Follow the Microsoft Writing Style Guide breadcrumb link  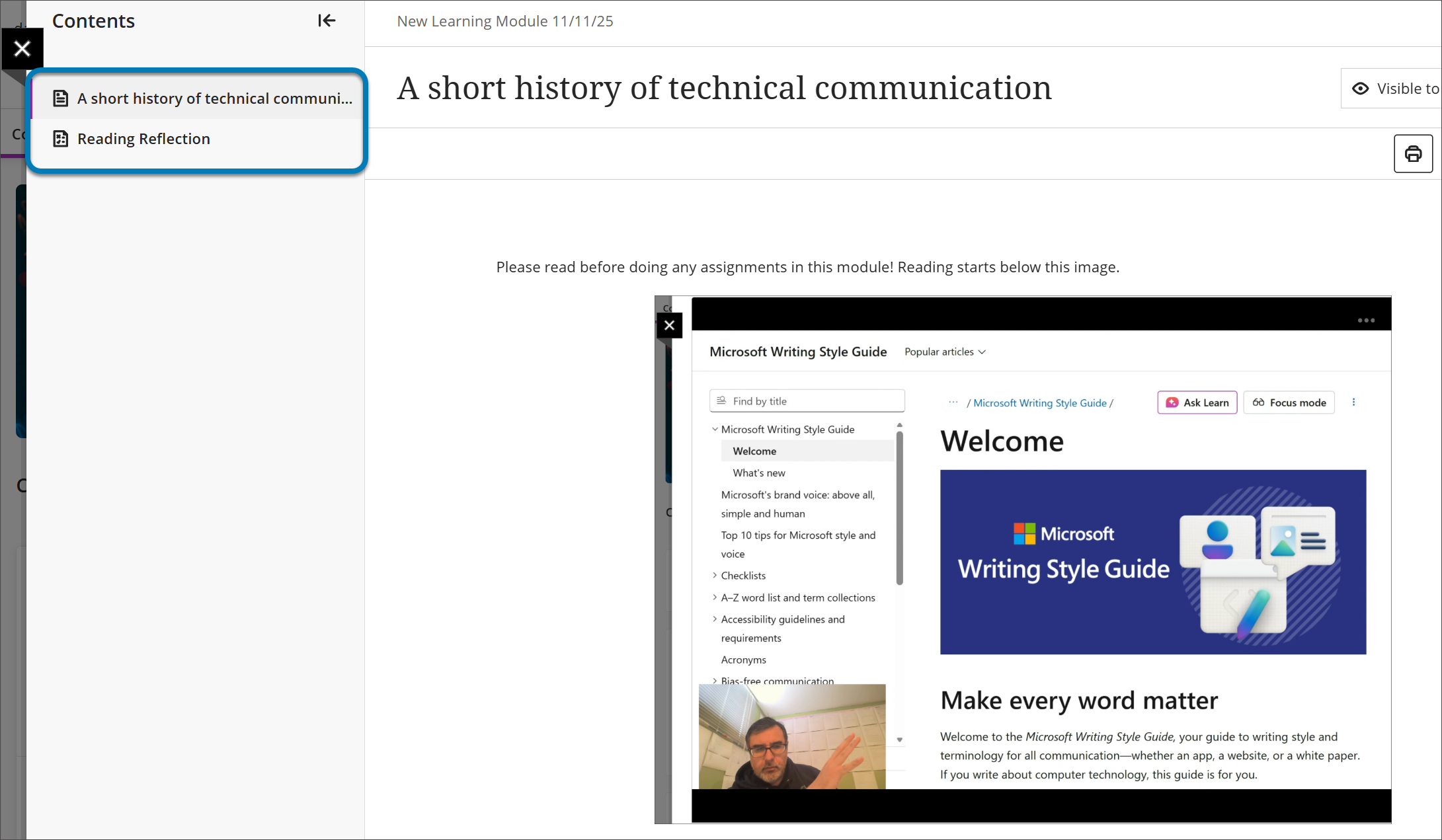point(1040,402)
